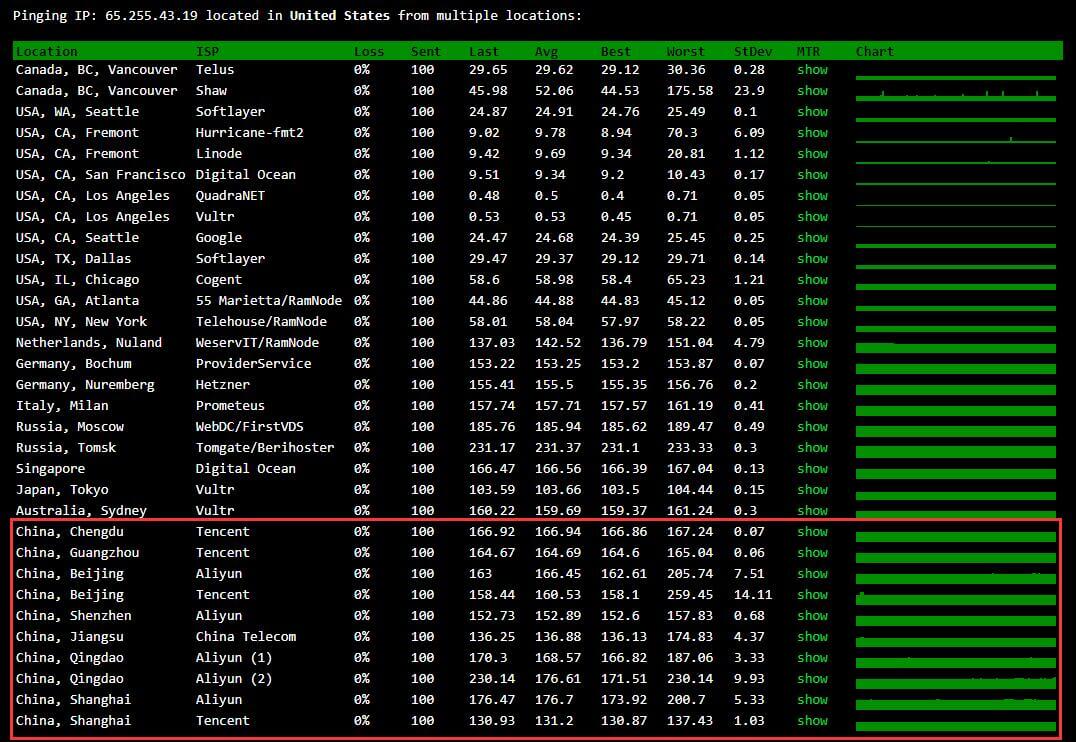This screenshot has height=742, width=1076.
Task: Click latency chart for Beijing Tencent row
Action: 955,598
